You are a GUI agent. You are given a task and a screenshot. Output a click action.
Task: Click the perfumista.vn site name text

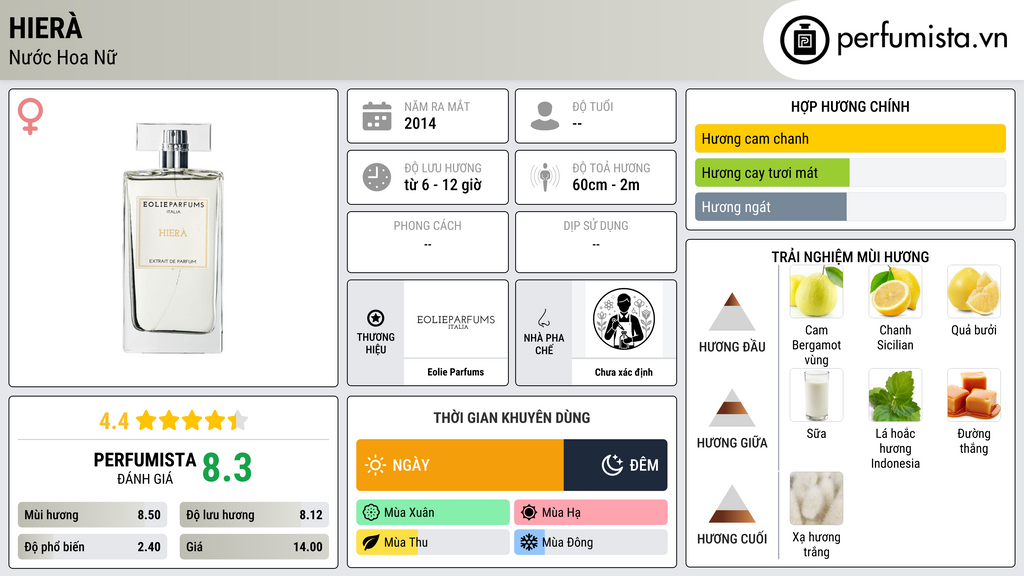click(x=922, y=39)
